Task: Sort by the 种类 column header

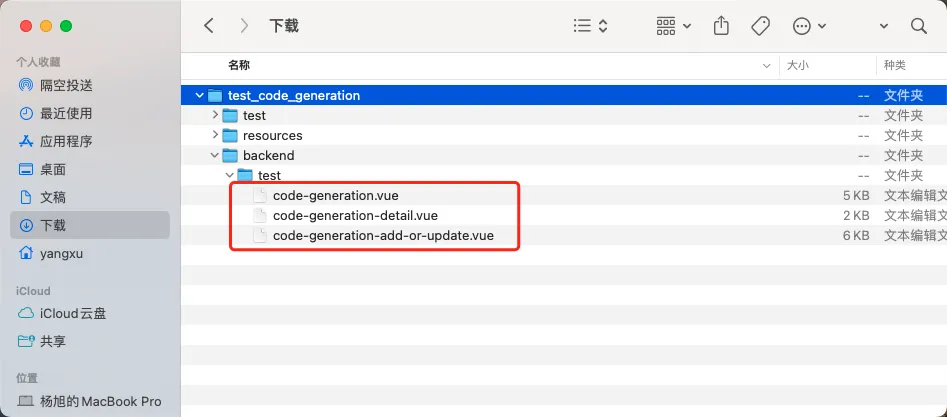Action: point(895,66)
